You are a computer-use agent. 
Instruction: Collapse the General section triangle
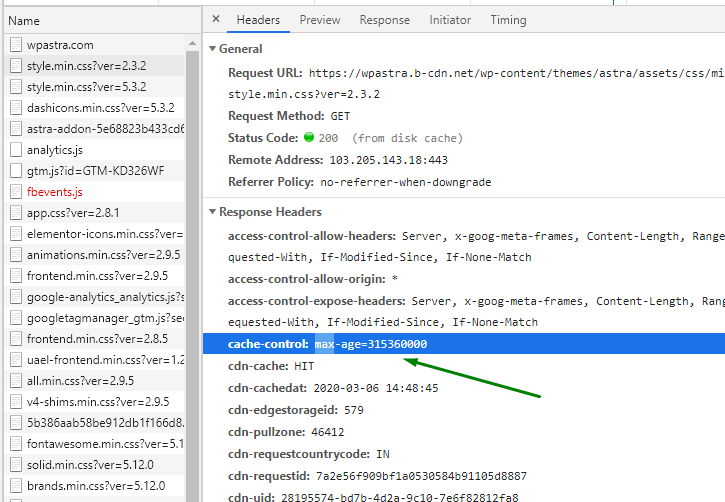(212, 49)
